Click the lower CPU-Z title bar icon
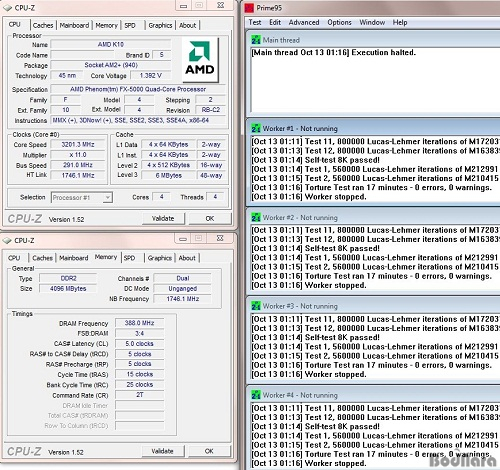Screen dimensions: 500x470 pos(7,240)
